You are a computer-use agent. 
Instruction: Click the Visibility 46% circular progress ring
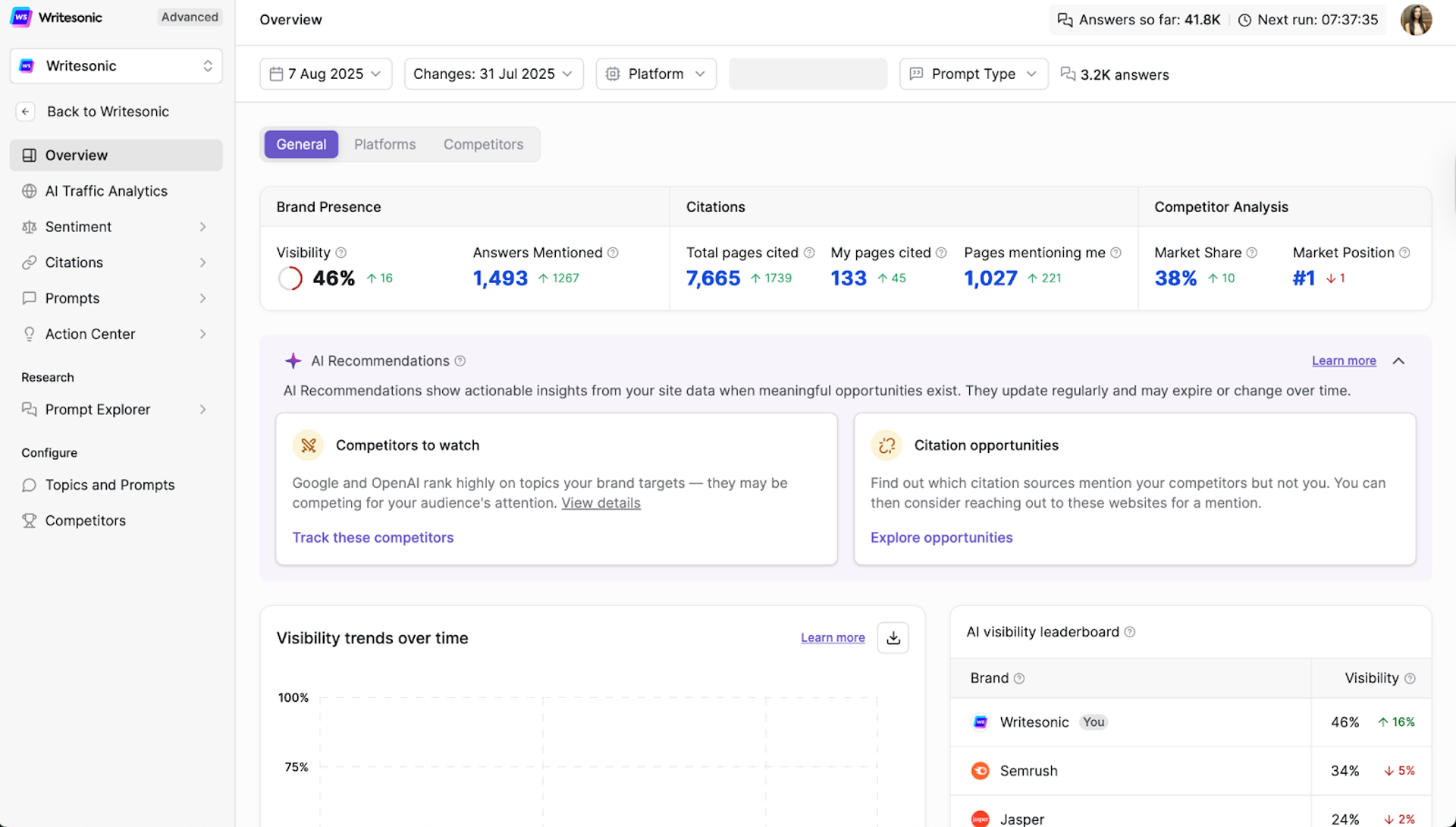click(x=290, y=278)
